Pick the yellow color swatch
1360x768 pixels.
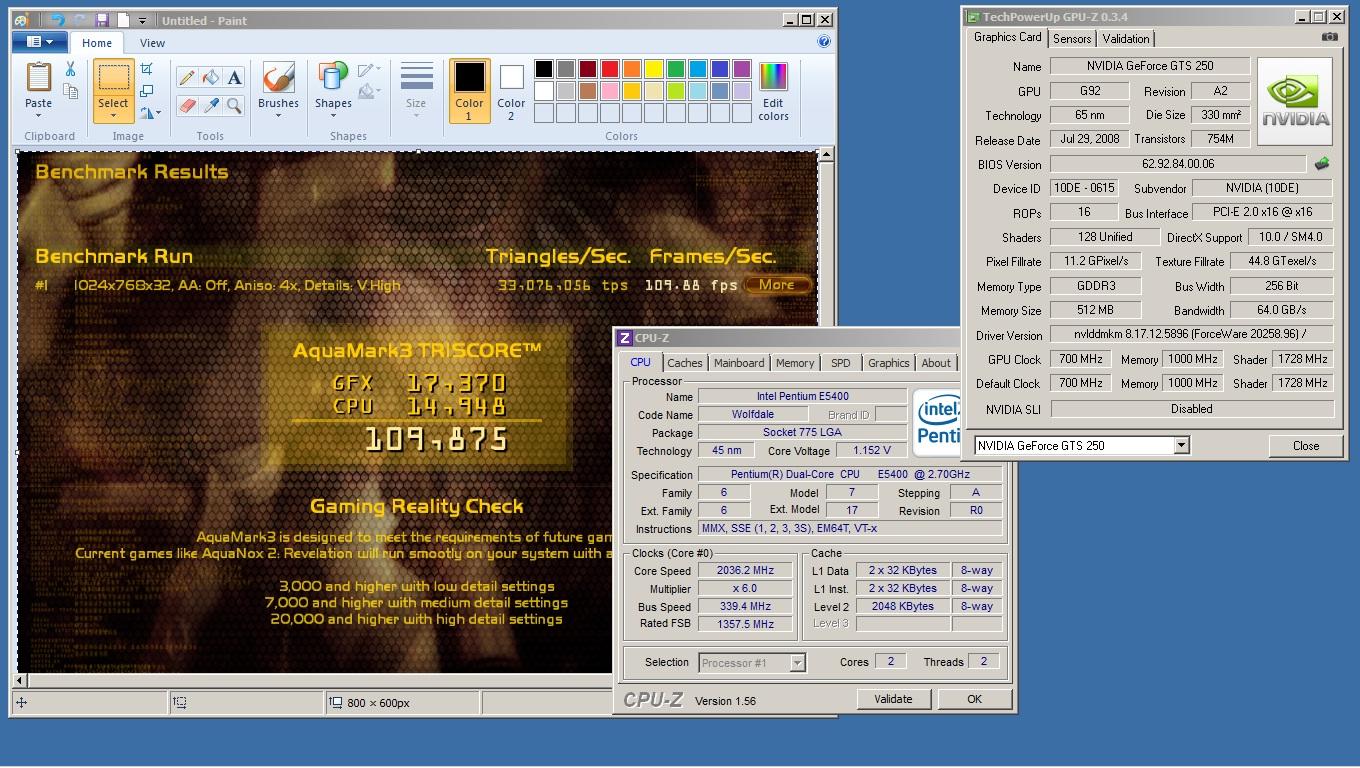point(653,69)
